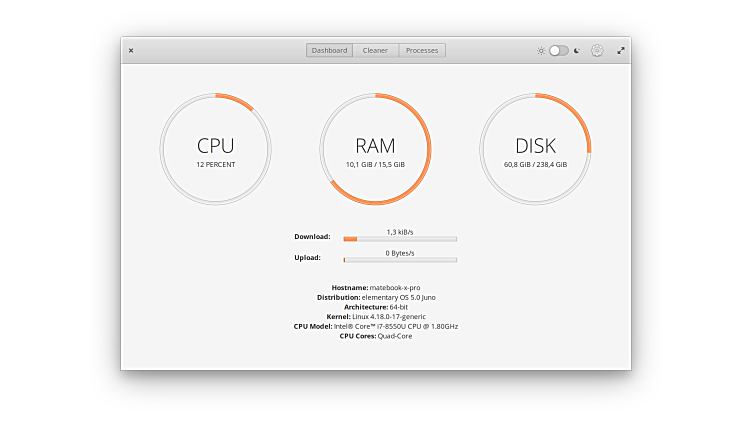Click the DISK usage circle gauge
Viewport: 752px width, 423px height.
(x=535, y=149)
